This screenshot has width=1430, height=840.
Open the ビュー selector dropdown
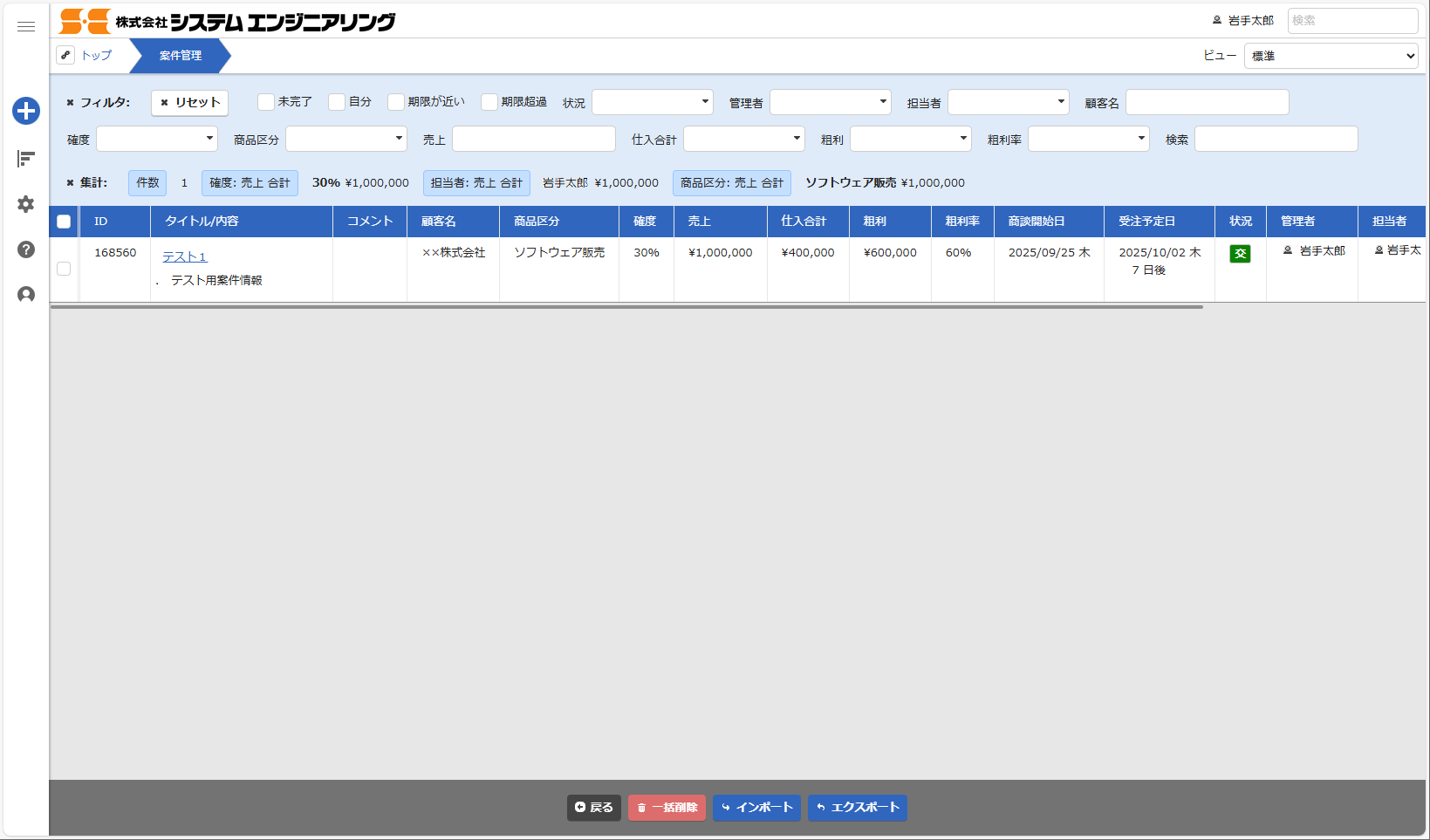click(1331, 56)
